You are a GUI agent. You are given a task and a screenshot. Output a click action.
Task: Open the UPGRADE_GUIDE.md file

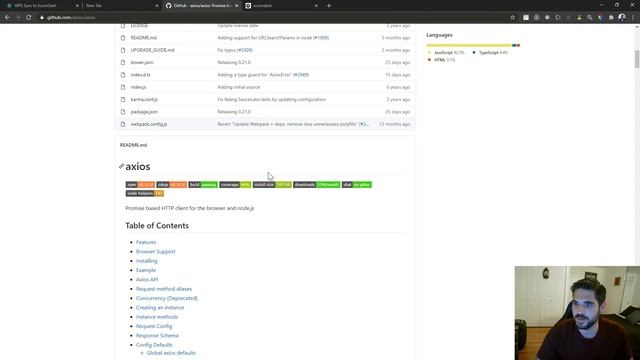(152, 50)
